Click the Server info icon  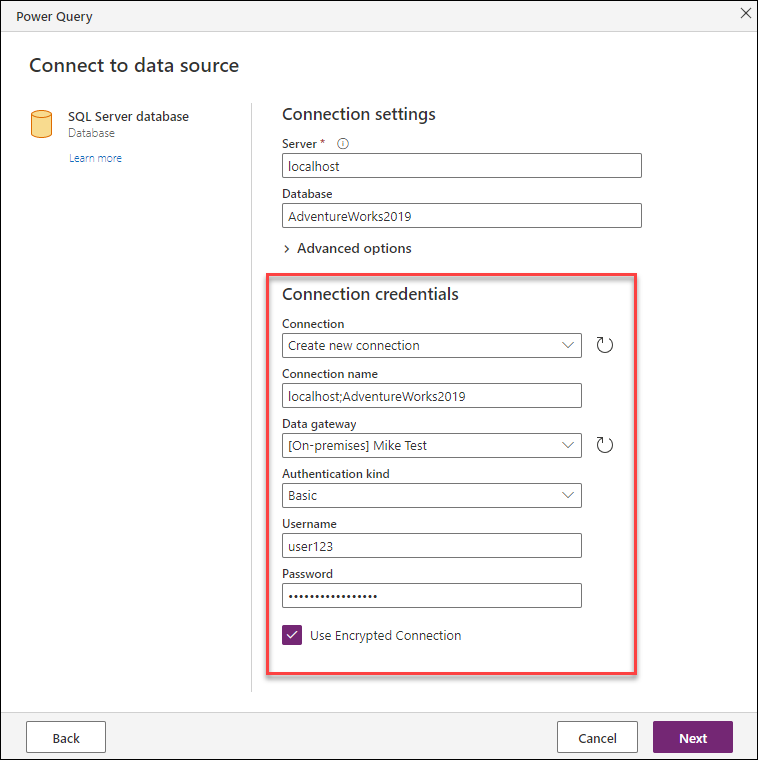point(343,143)
